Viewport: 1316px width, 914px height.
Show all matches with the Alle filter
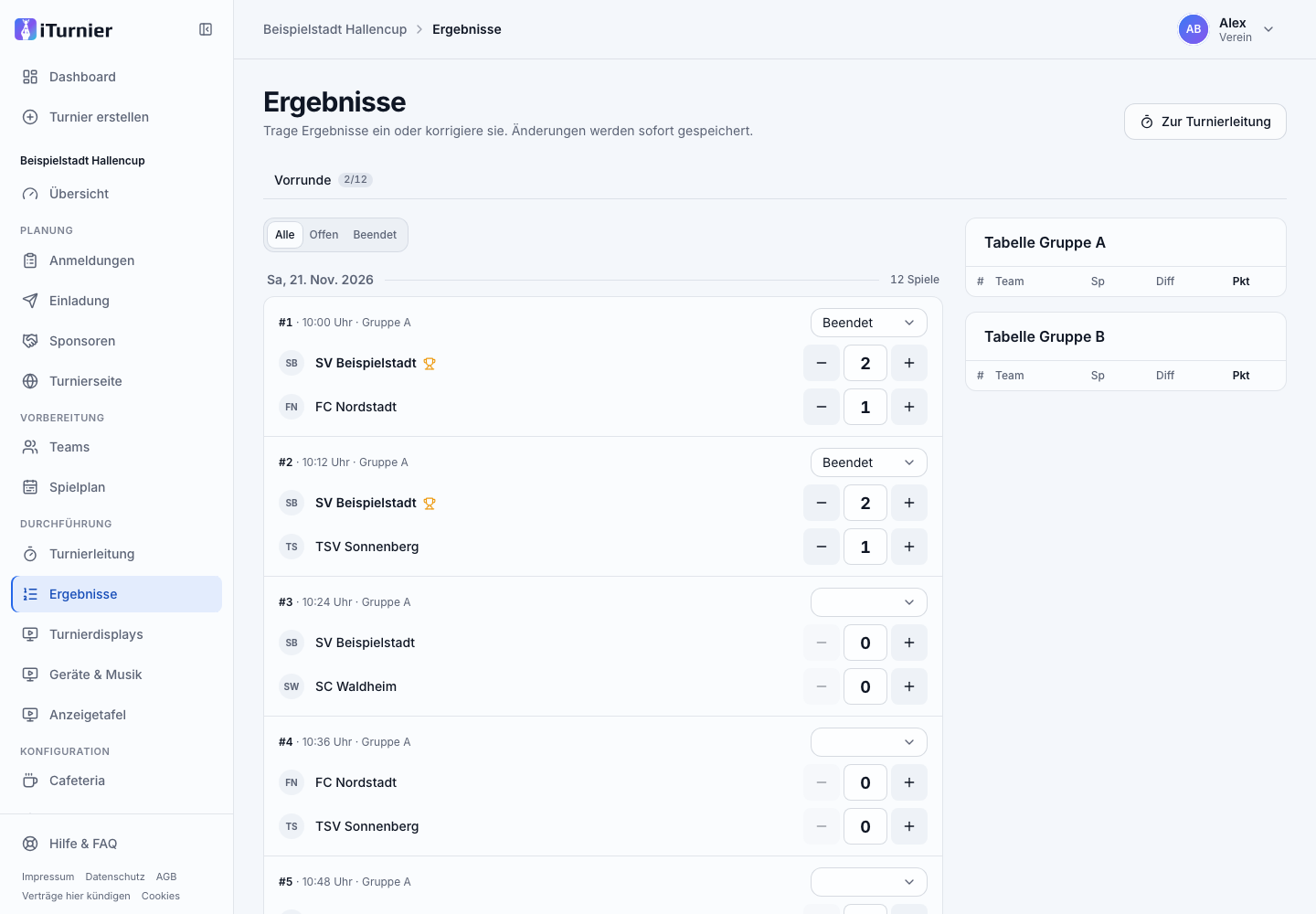[x=285, y=235]
